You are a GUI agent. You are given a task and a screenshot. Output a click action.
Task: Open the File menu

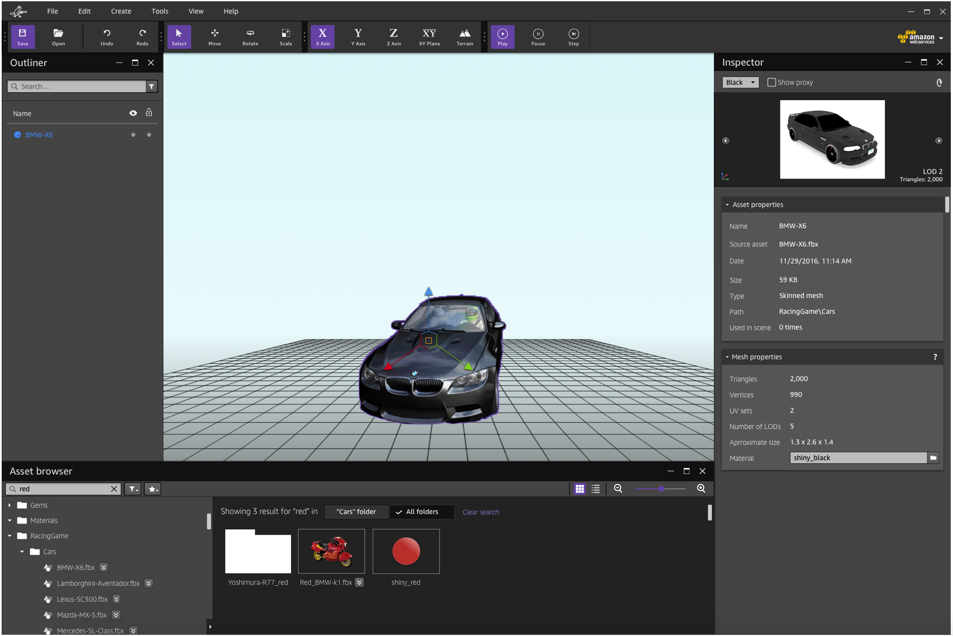pyautogui.click(x=53, y=11)
